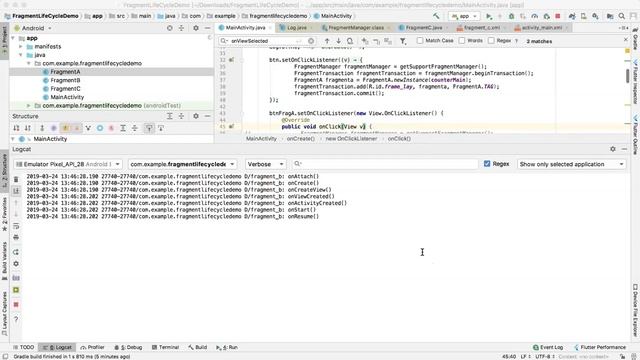Collapse the java folder

21,55
